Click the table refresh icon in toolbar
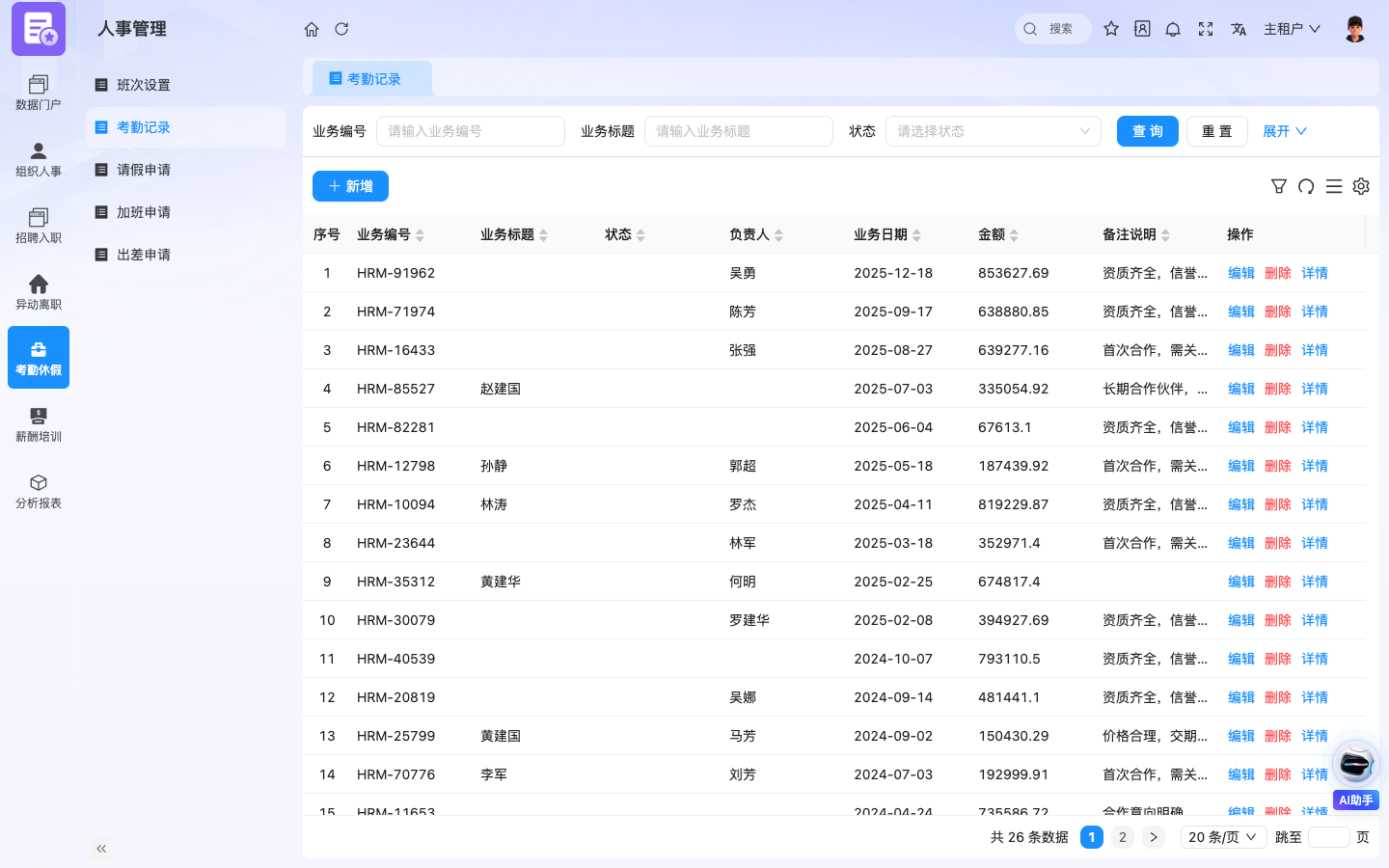 click(1306, 186)
